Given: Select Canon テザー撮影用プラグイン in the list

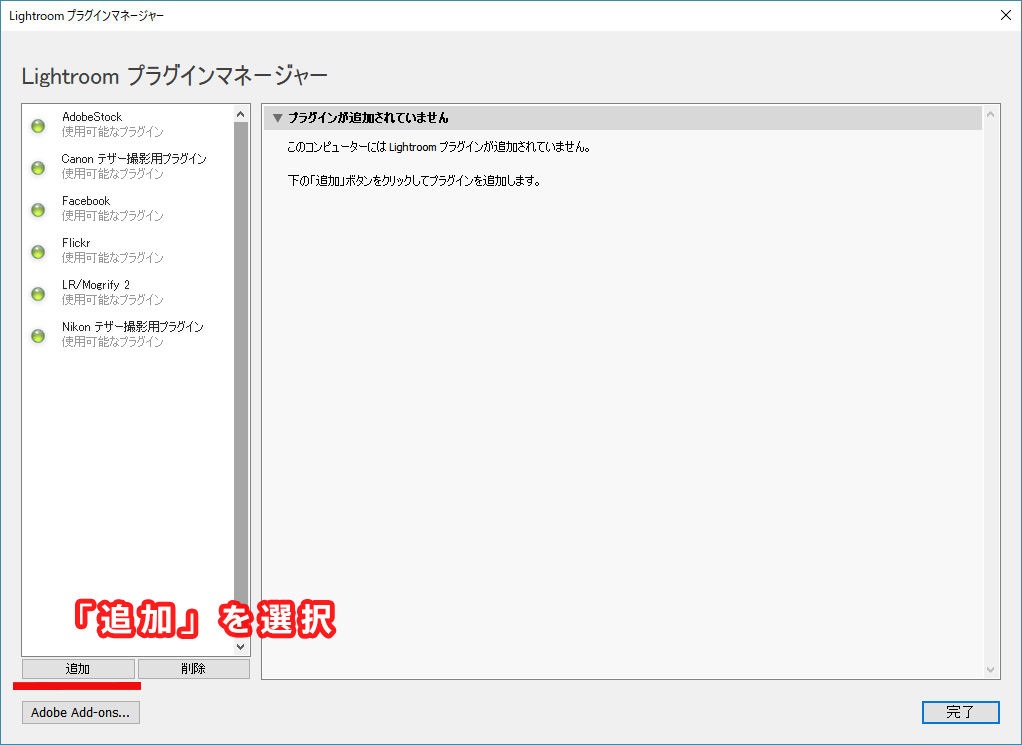Looking at the screenshot, I should click(x=133, y=166).
